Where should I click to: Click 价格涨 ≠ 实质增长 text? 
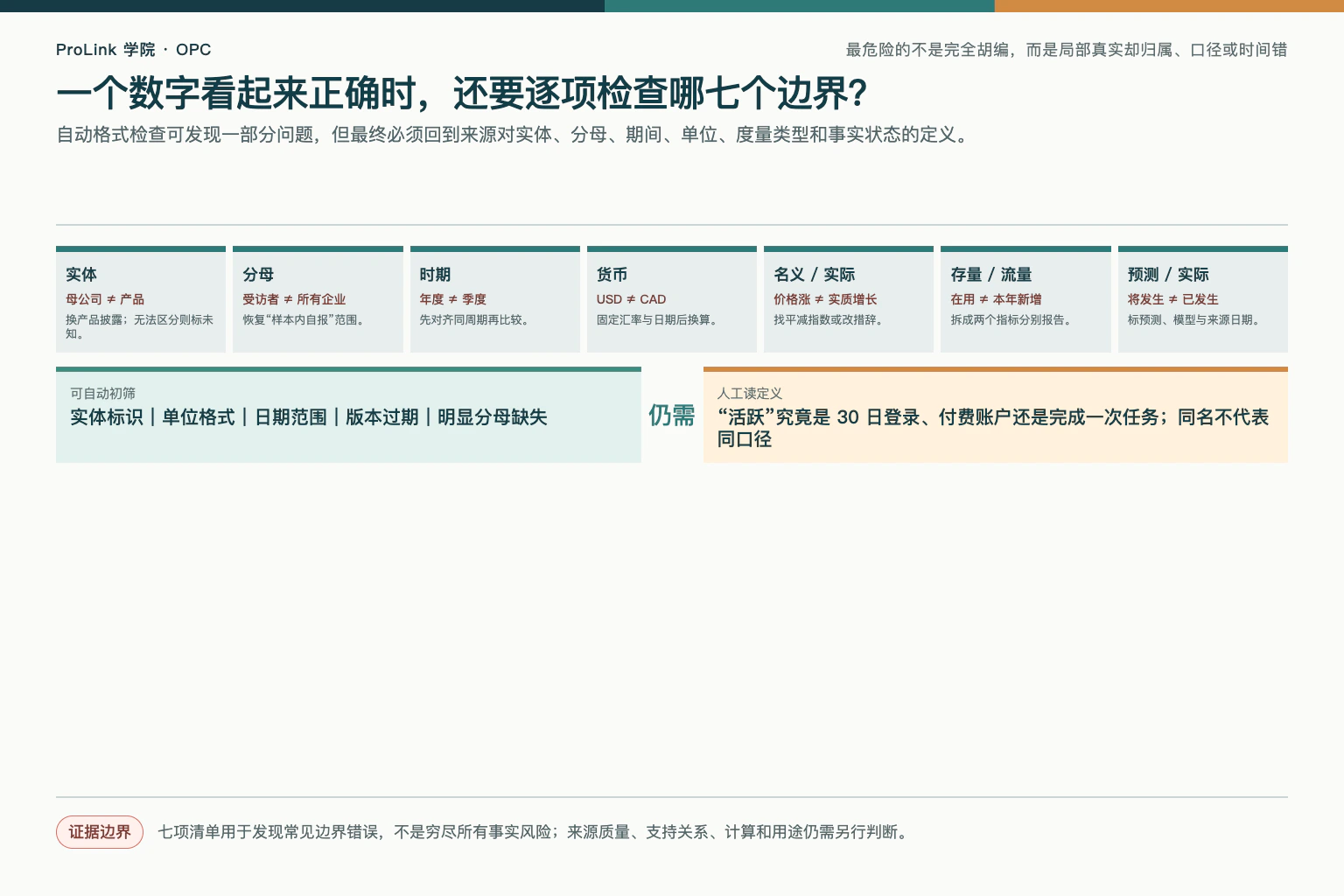point(825,299)
